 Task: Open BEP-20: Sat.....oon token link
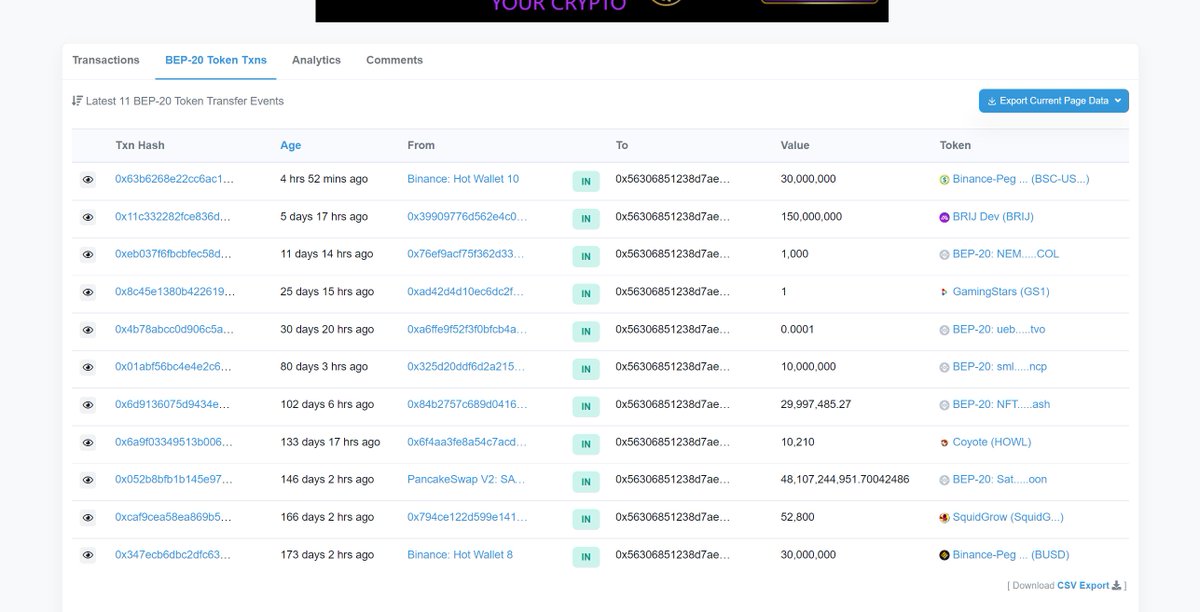coord(999,479)
